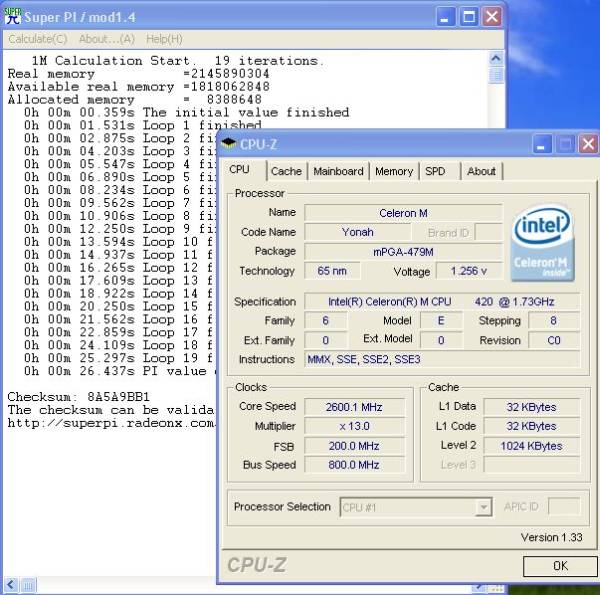Image resolution: width=600 pixels, height=595 pixels.
Task: Click the 1M Calculation Start line
Action: coord(178,61)
